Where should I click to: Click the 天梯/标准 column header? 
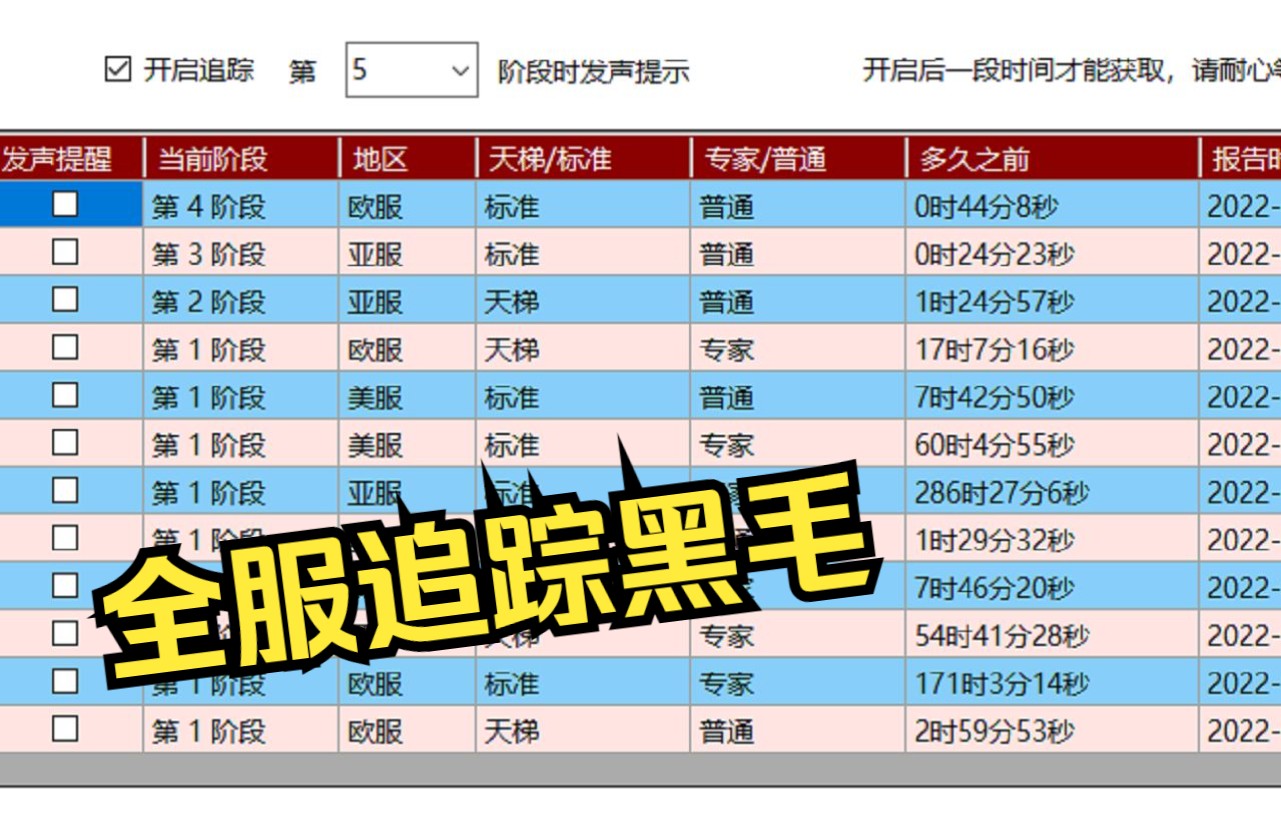(x=583, y=158)
